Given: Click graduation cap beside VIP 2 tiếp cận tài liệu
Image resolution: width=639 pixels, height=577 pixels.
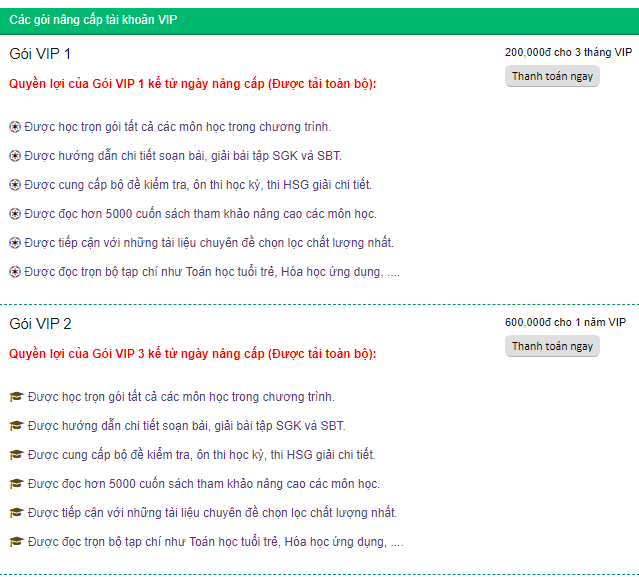Looking at the screenshot, I should point(16,513).
